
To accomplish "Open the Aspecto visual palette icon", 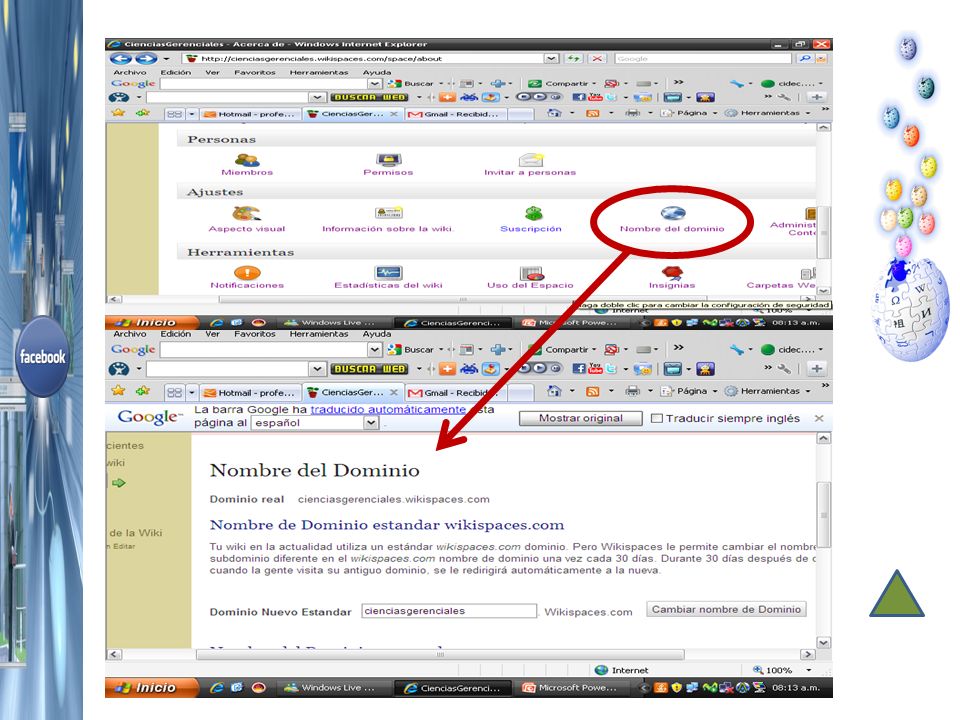I will [x=246, y=214].
